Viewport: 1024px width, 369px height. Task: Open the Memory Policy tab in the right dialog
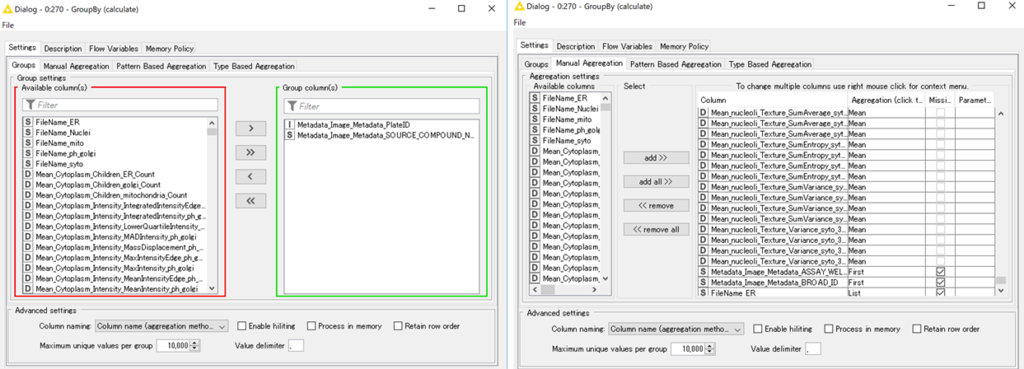point(684,46)
